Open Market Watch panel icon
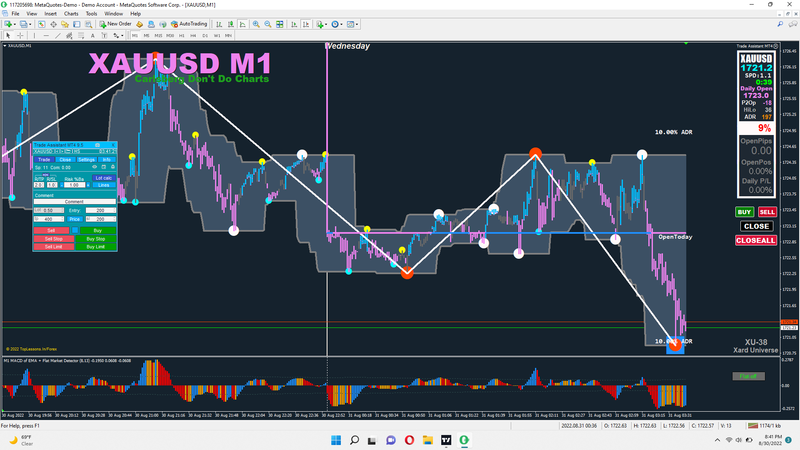The height and width of the screenshot is (450, 800). click(x=41, y=24)
